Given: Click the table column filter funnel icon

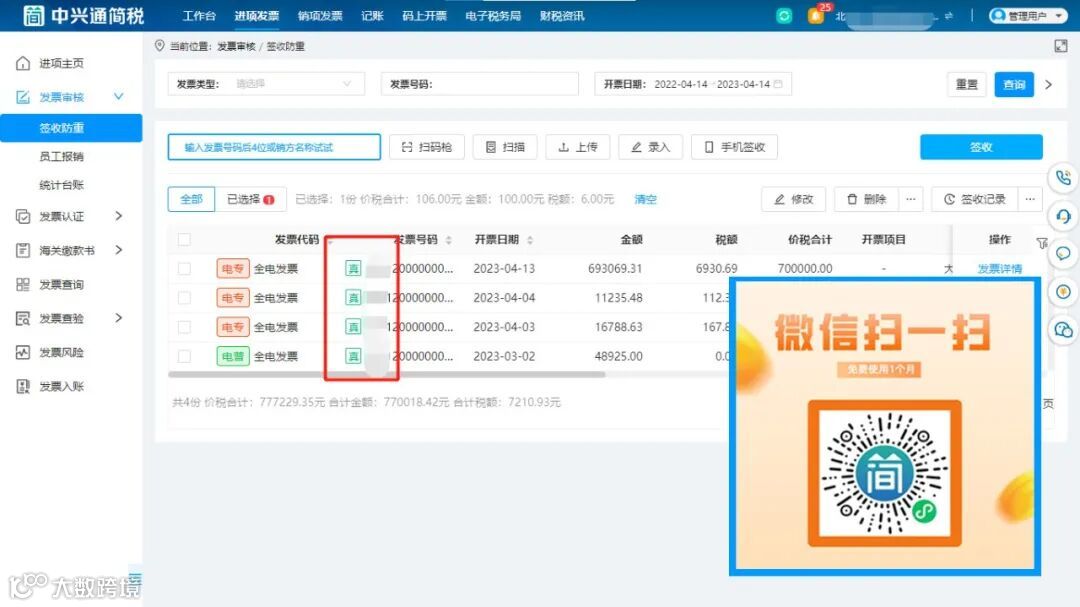Looking at the screenshot, I should click(1042, 243).
